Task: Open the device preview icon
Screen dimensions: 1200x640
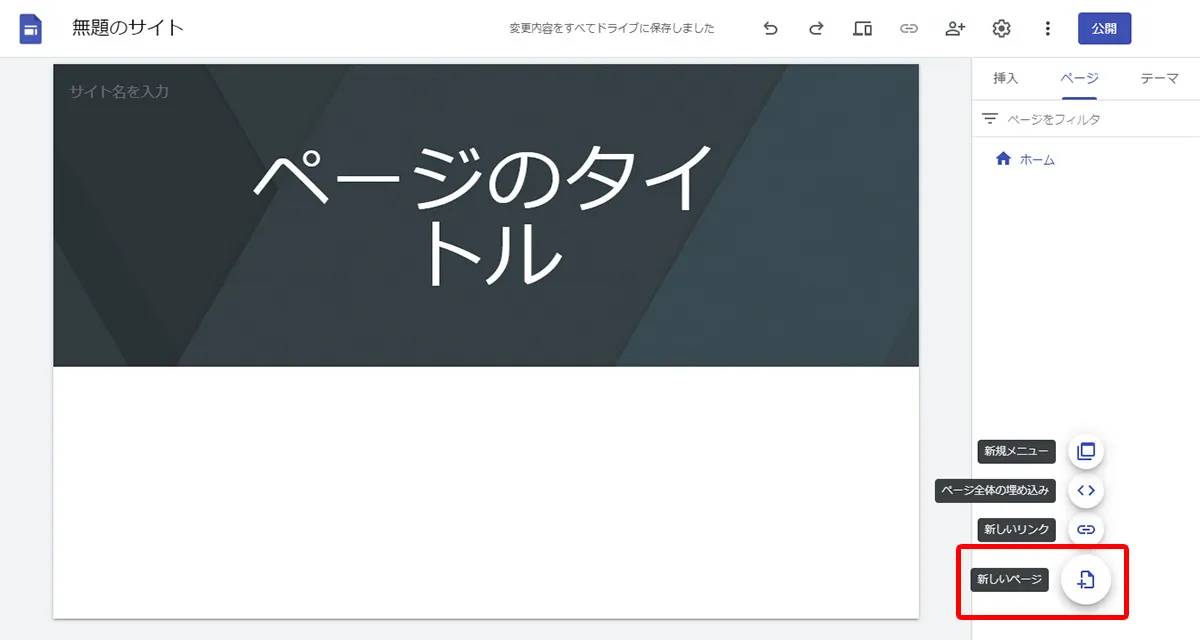Action: [862, 28]
